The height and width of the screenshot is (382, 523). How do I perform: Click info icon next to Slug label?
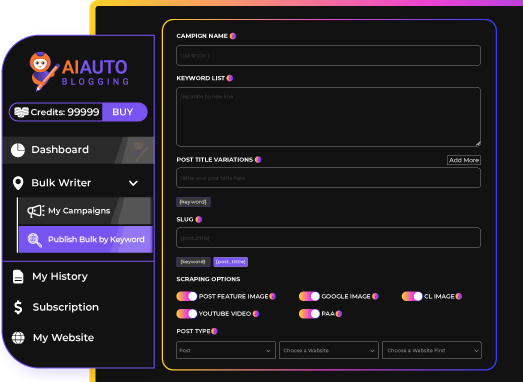pyautogui.click(x=198, y=219)
